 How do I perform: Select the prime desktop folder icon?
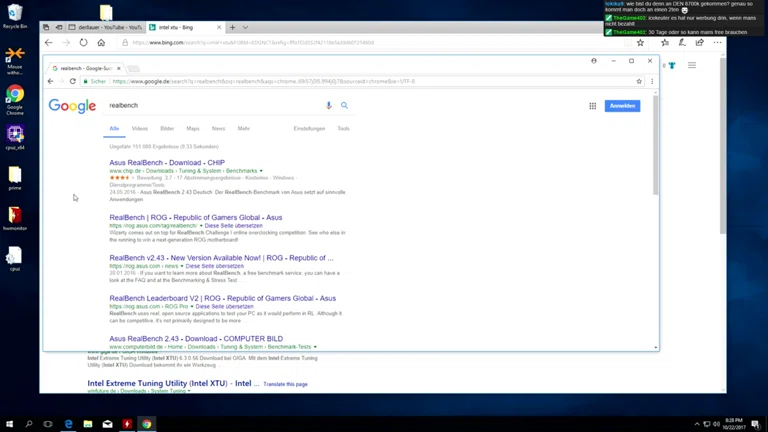(x=15, y=178)
